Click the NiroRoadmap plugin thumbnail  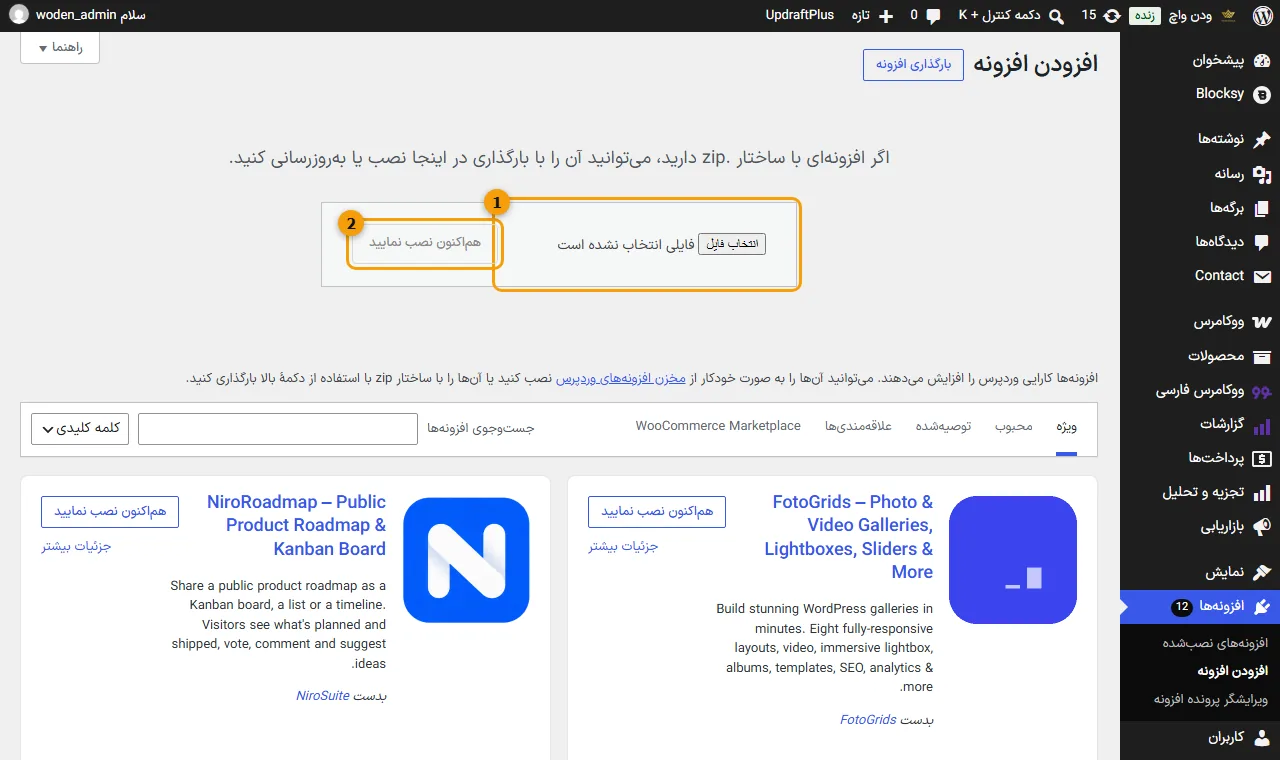click(x=466, y=560)
